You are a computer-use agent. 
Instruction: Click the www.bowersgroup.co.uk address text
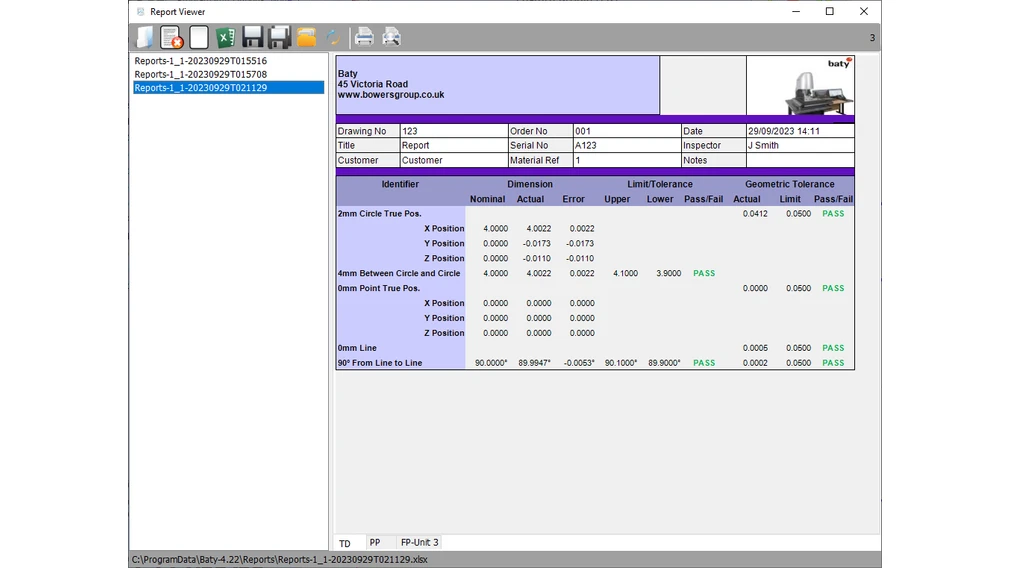coord(391,95)
